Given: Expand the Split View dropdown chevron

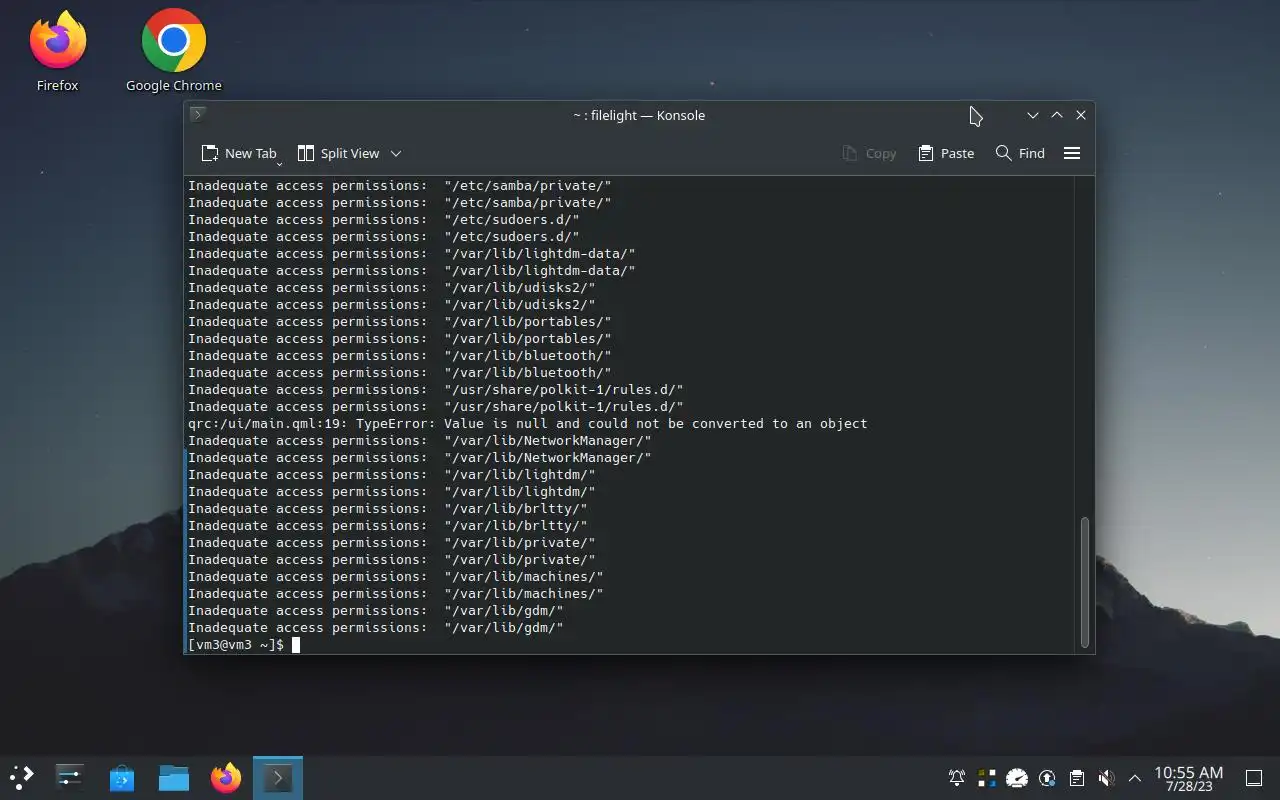Looking at the screenshot, I should [396, 153].
